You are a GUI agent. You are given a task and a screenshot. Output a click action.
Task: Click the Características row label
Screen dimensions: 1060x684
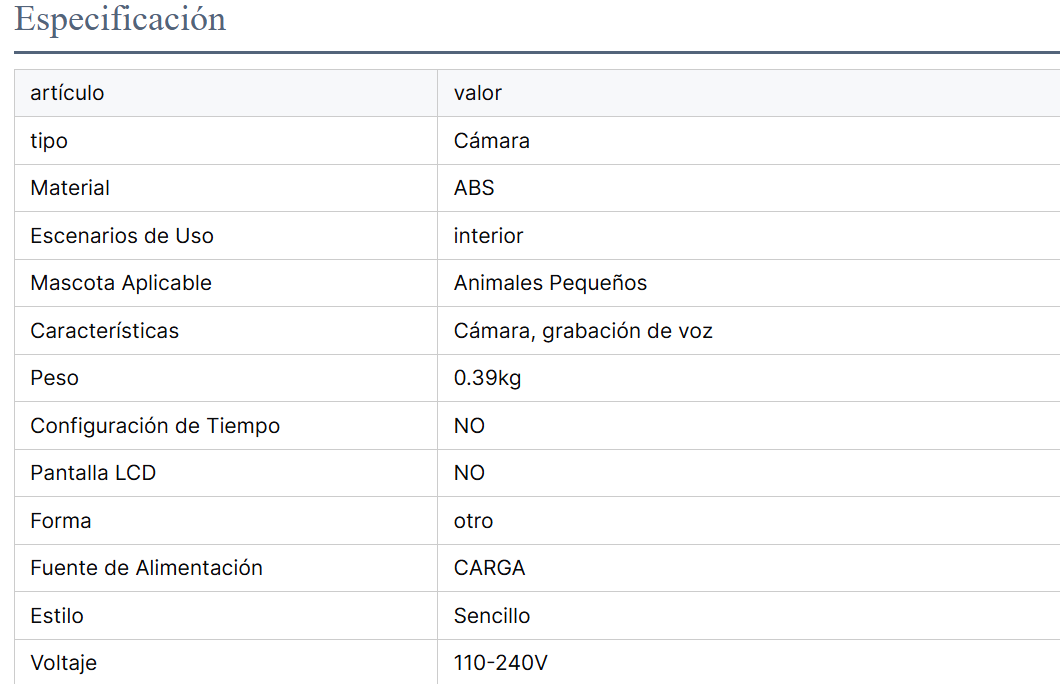pos(105,331)
